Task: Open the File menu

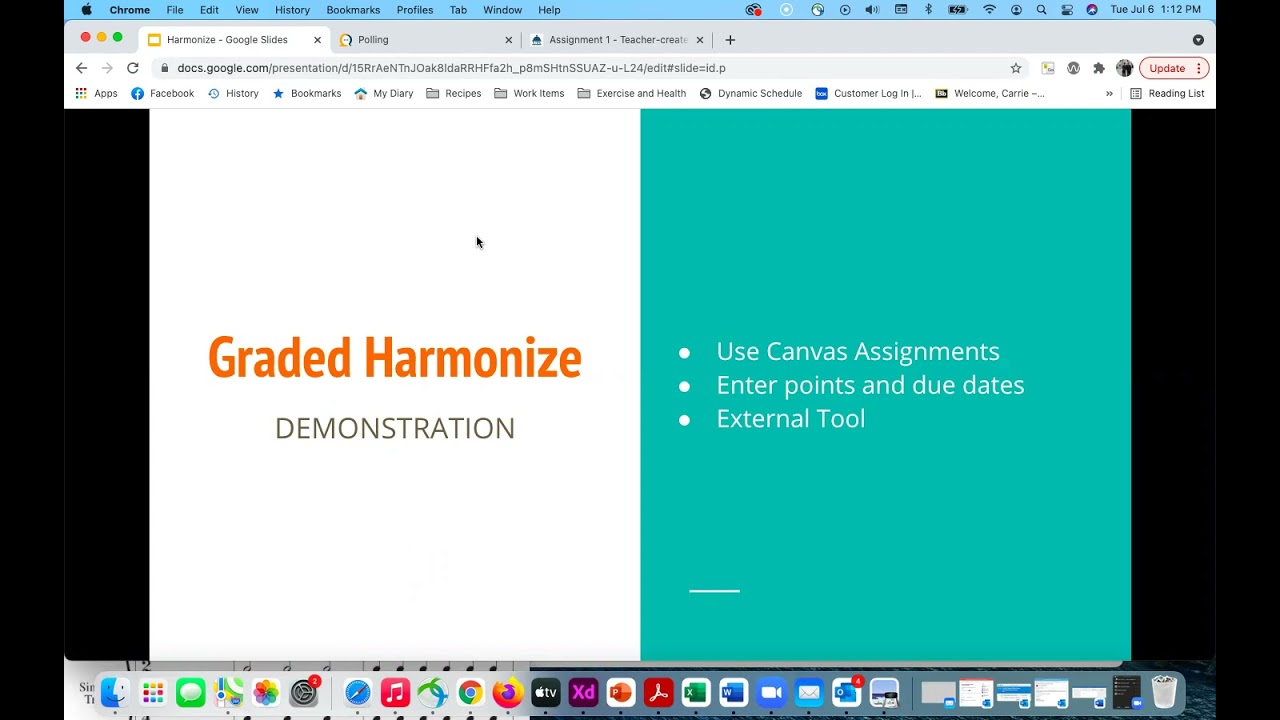Action: click(175, 10)
